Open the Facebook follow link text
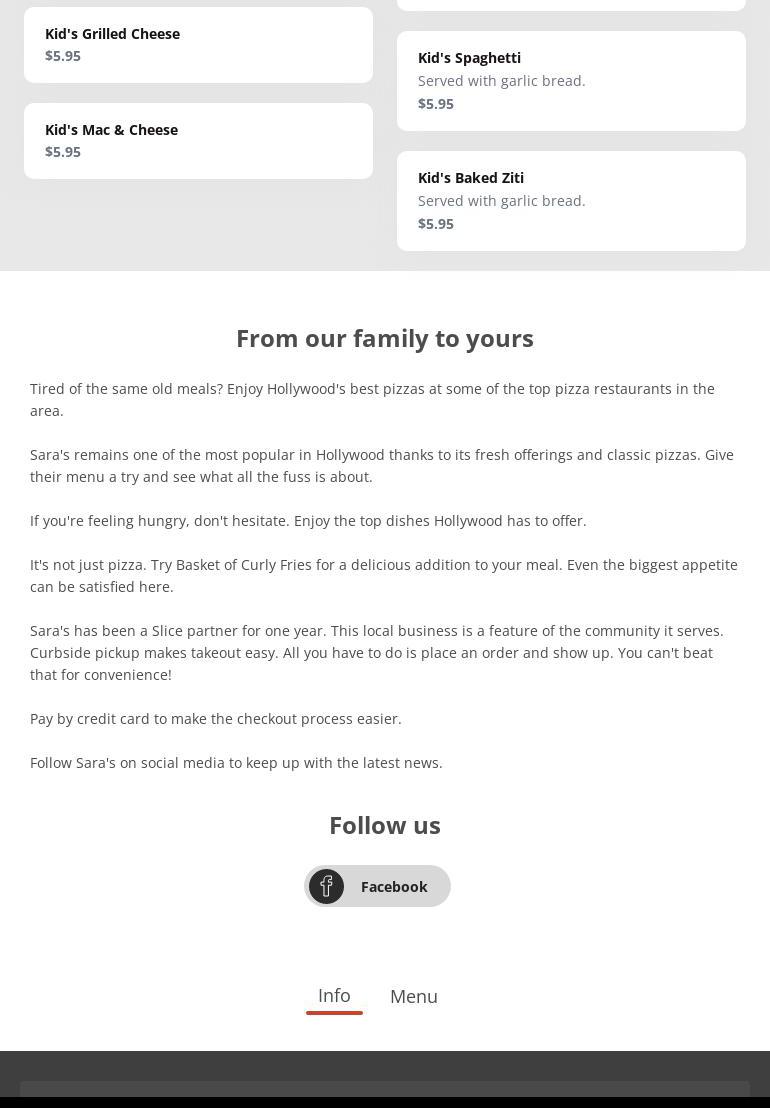Image resolution: width=770 pixels, height=1108 pixels. 394,887
